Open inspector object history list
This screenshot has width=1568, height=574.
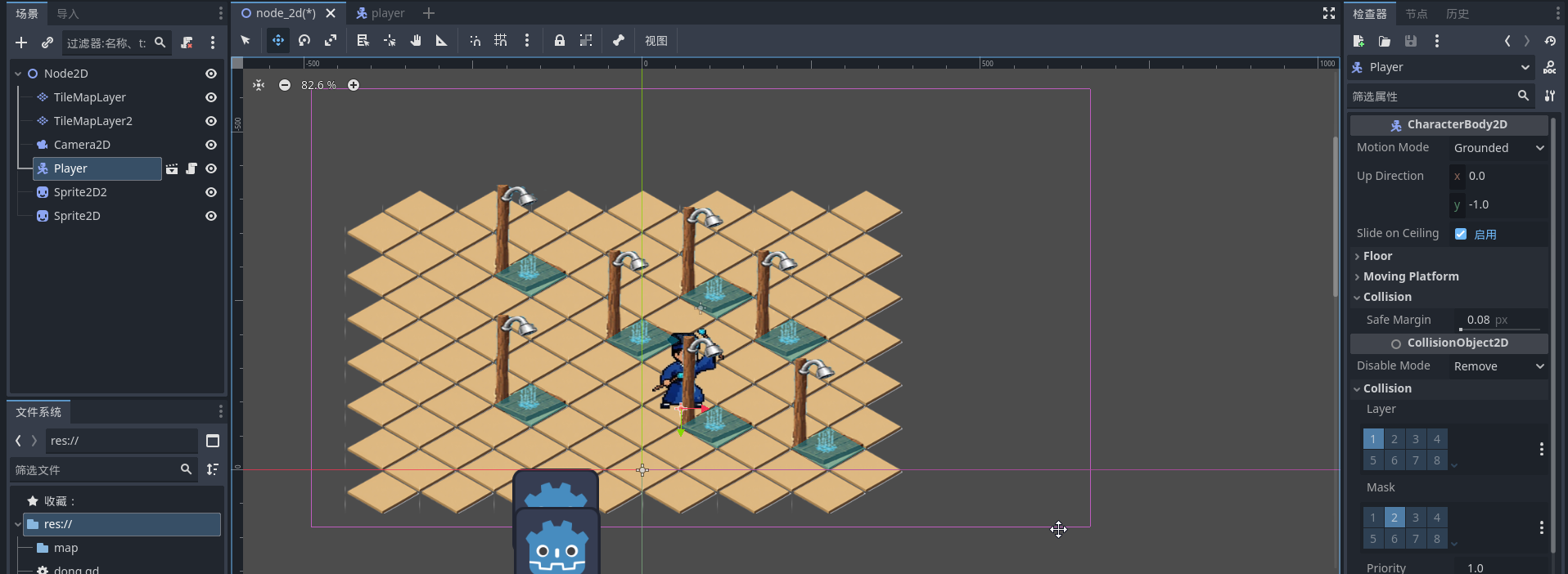click(1550, 41)
